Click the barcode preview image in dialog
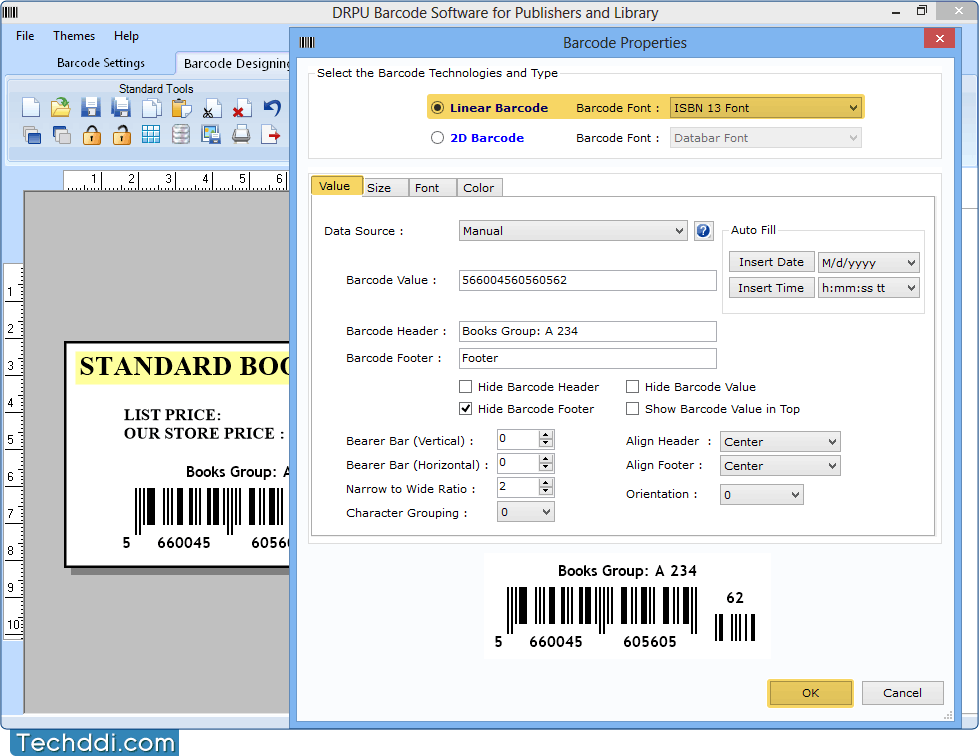Image resolution: width=979 pixels, height=756 pixels. [627, 607]
